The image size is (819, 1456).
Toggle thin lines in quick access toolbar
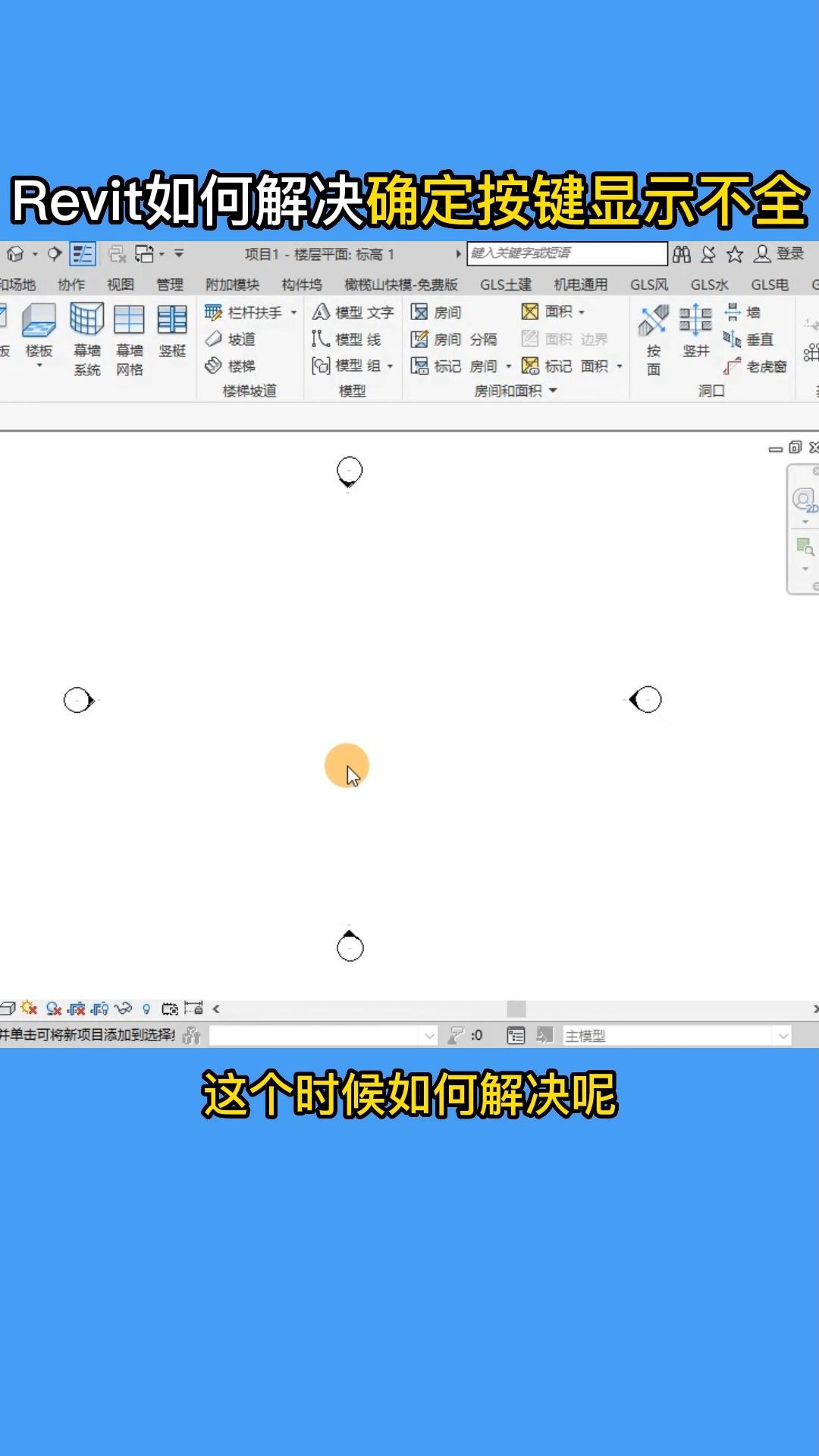[82, 254]
